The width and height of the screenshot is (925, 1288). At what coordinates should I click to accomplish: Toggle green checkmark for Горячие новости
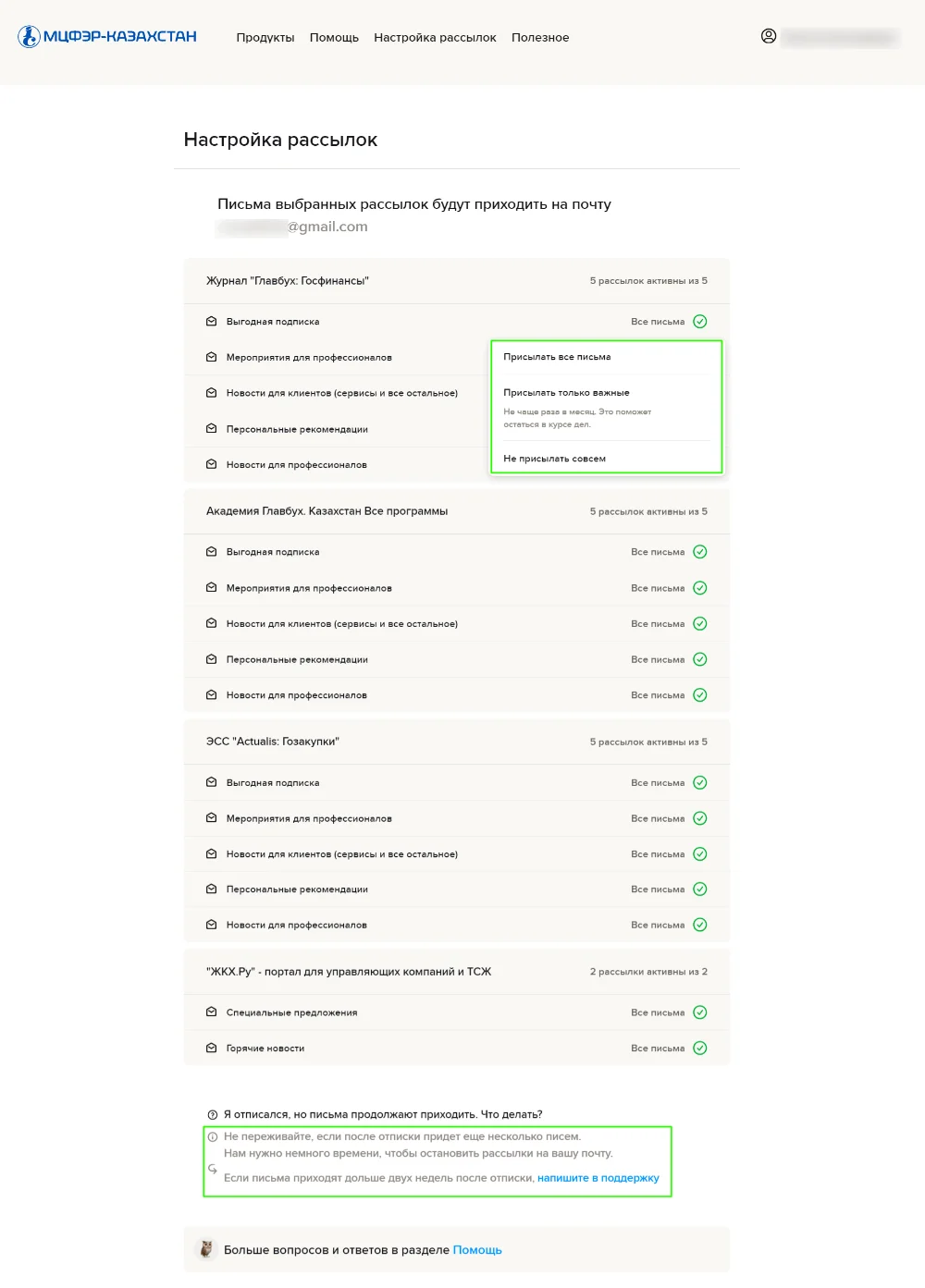700,1049
